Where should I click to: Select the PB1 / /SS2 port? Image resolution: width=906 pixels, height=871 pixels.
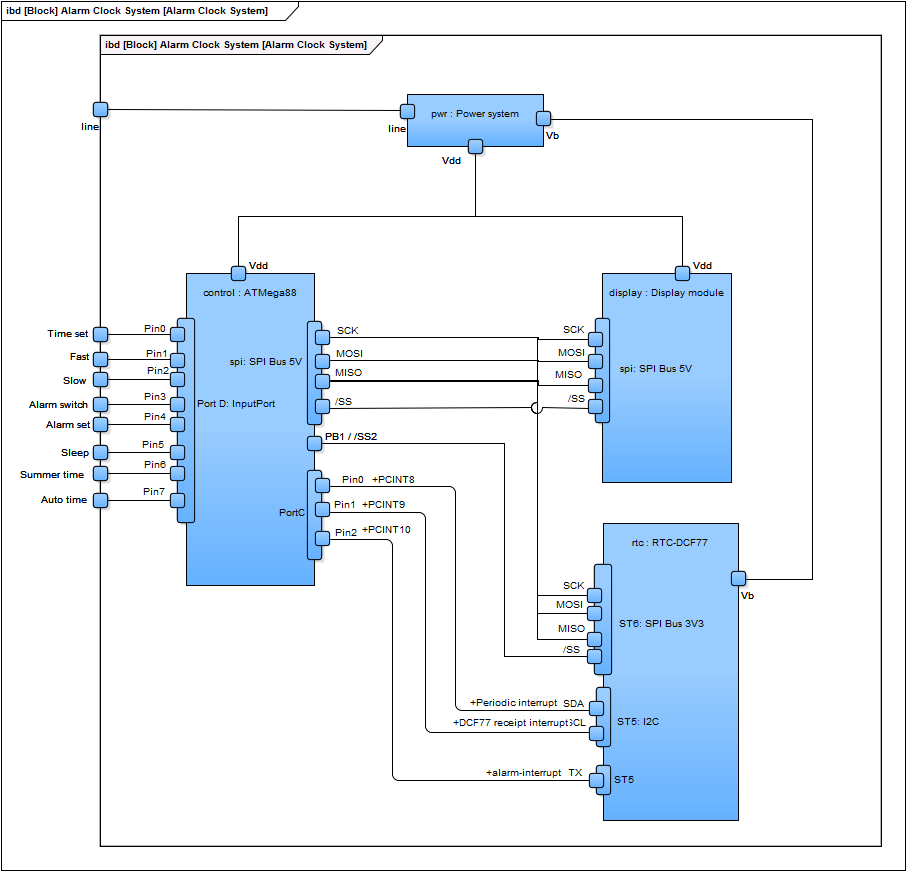(314, 443)
